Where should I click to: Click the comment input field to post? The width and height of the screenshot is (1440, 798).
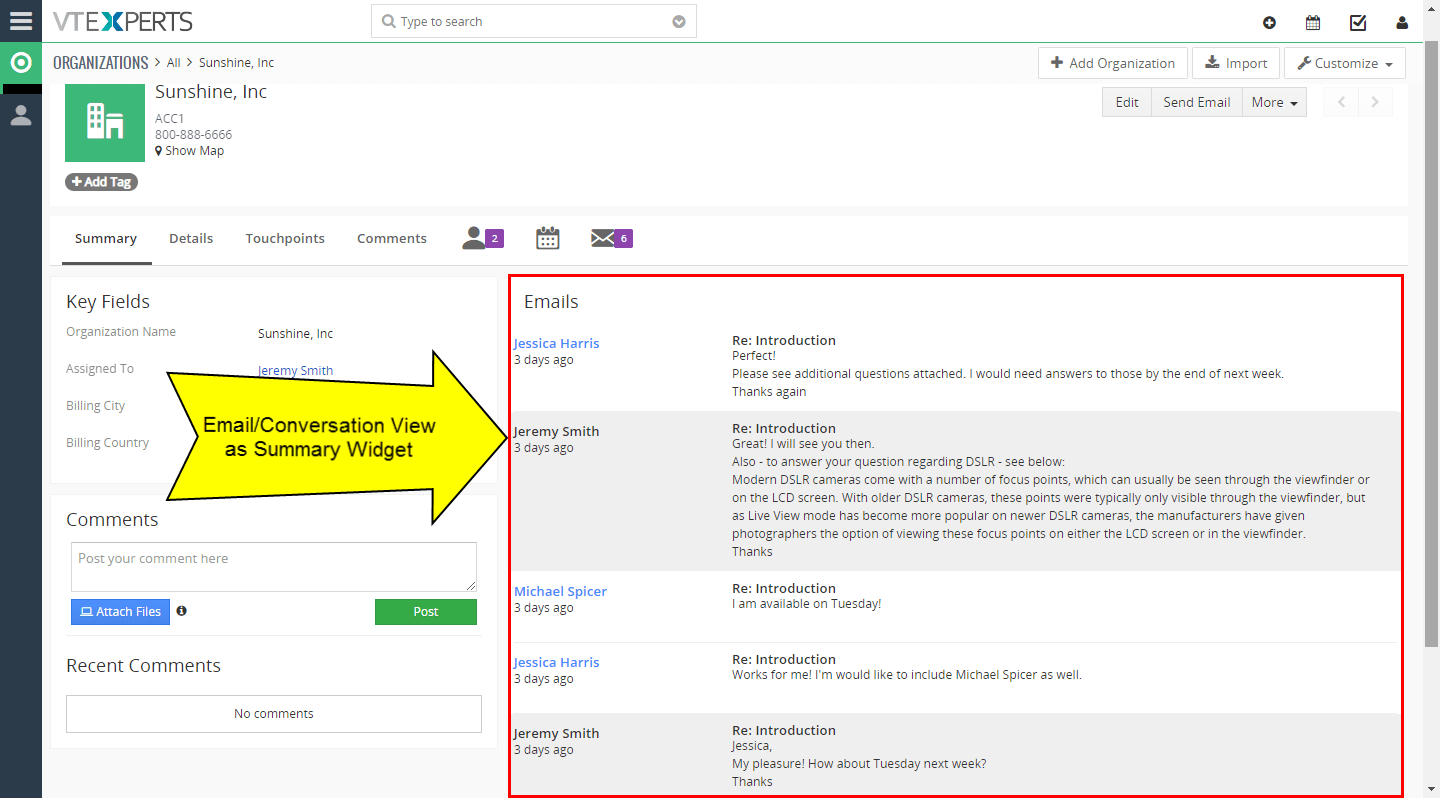click(273, 567)
